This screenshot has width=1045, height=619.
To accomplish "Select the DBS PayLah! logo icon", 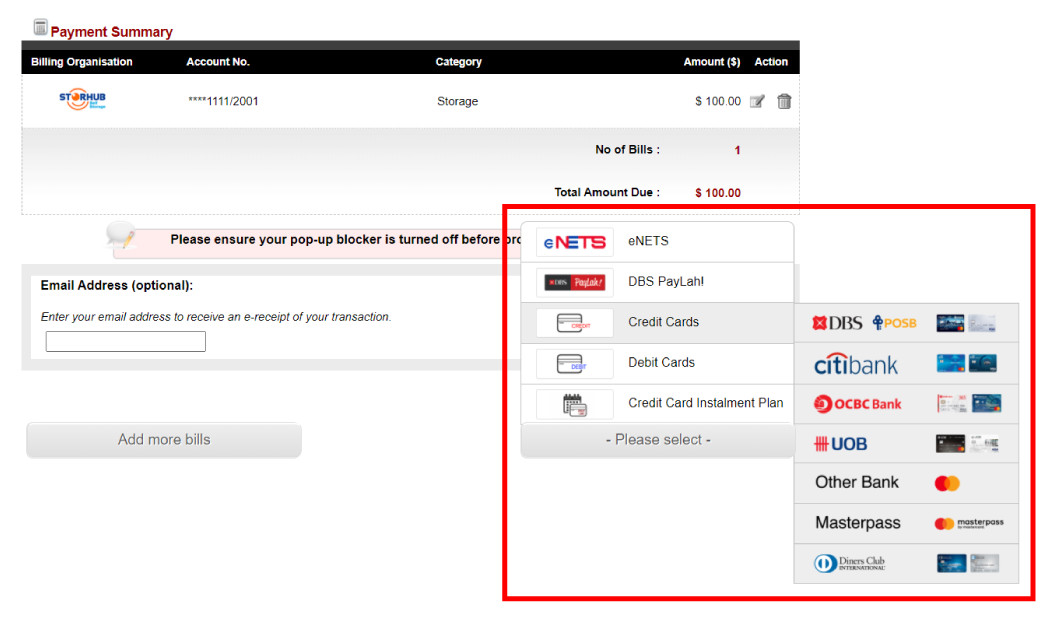I will point(574,283).
